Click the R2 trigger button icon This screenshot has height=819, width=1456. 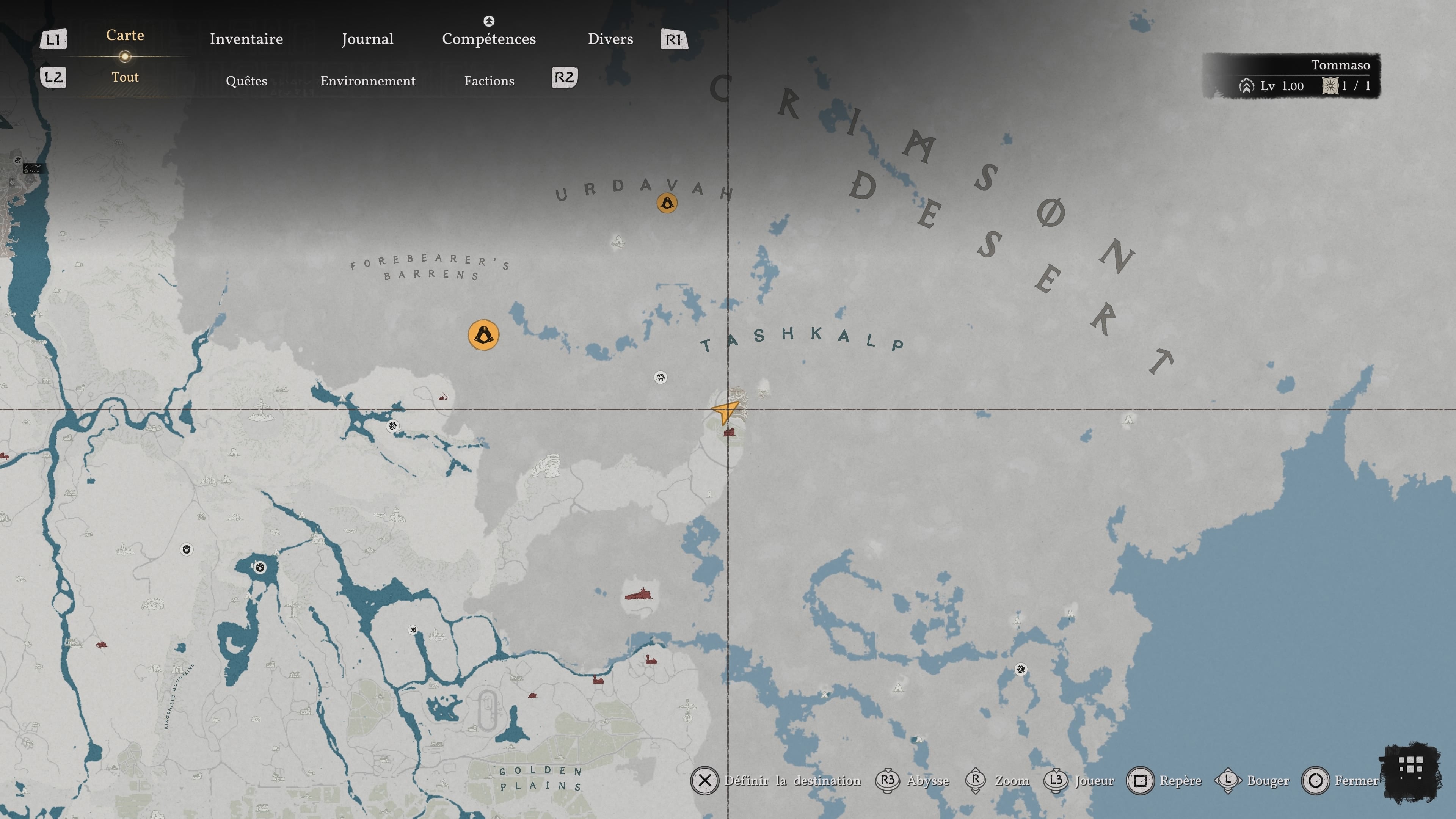564,77
